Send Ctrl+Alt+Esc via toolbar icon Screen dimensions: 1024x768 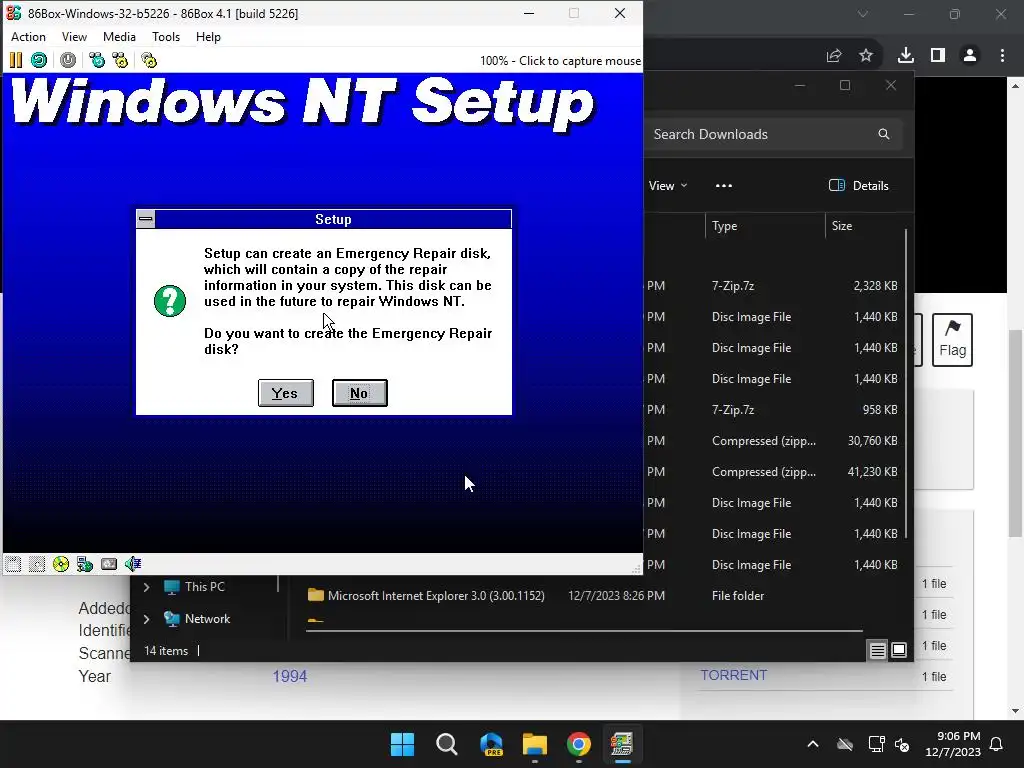[120, 61]
